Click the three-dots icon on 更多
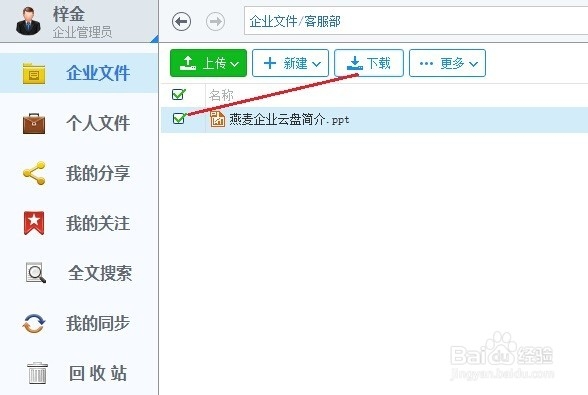Viewport: 588px width, 395px height. tap(426, 63)
